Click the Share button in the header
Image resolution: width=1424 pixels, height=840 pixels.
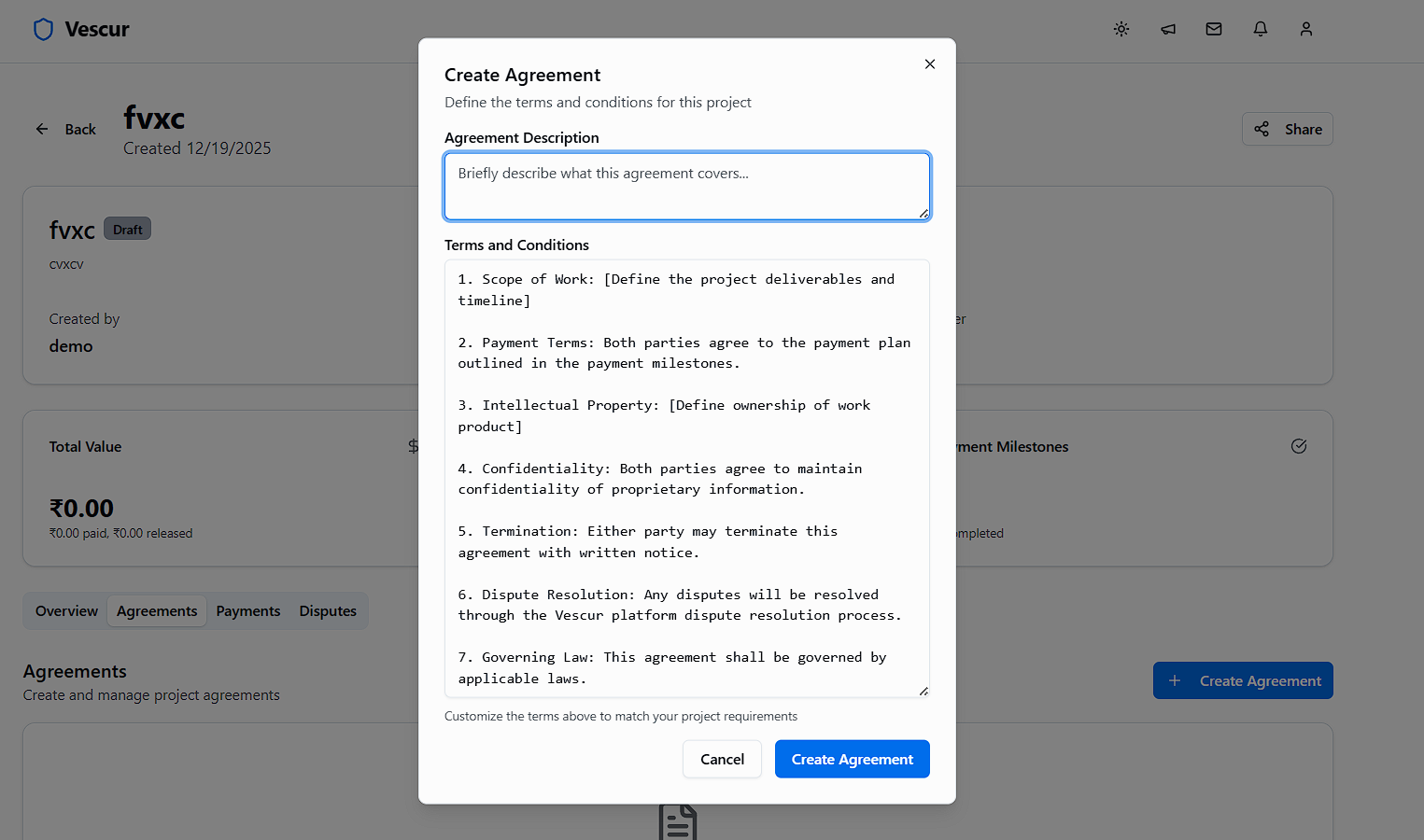[x=1288, y=129]
